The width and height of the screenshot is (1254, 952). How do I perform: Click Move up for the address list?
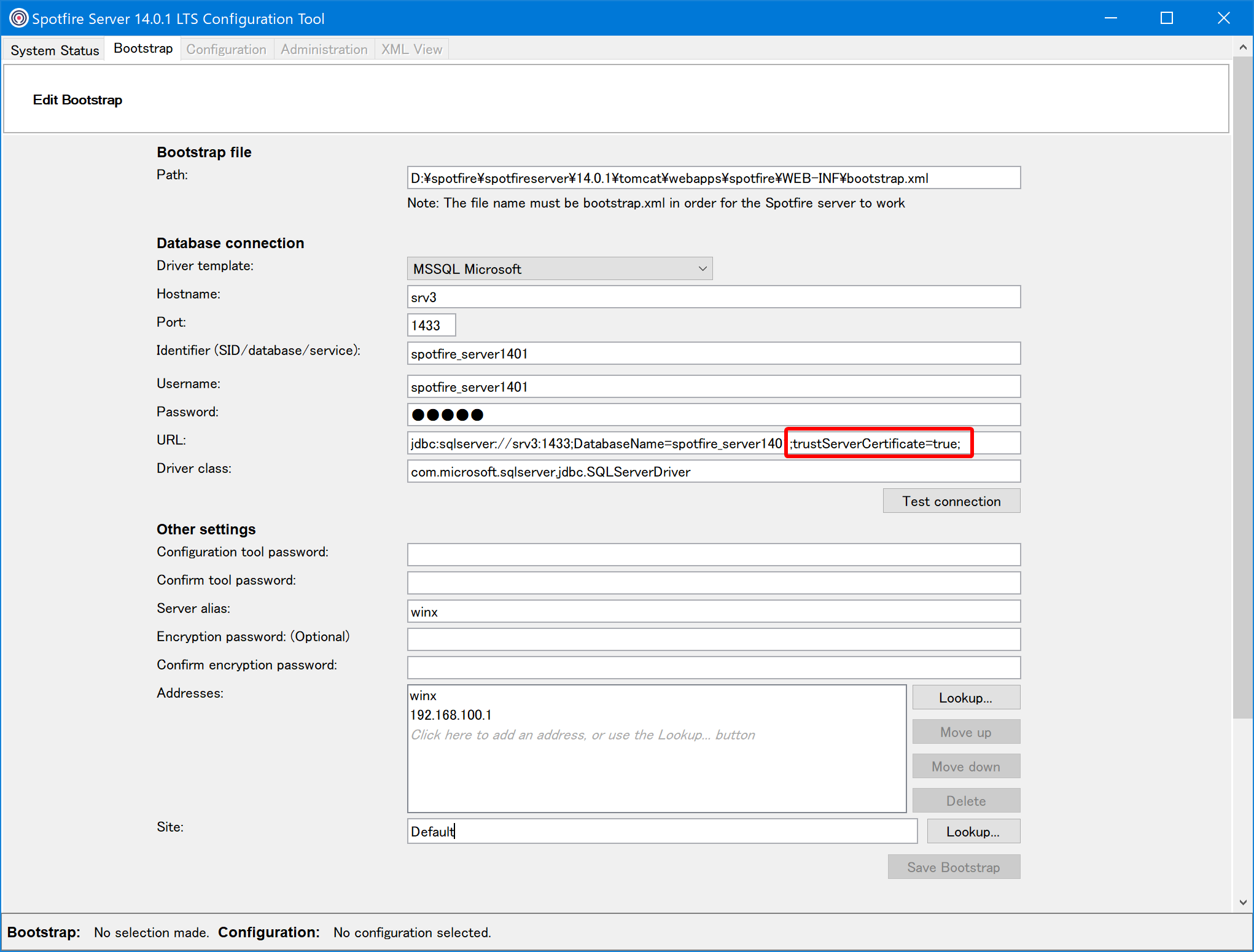(966, 732)
